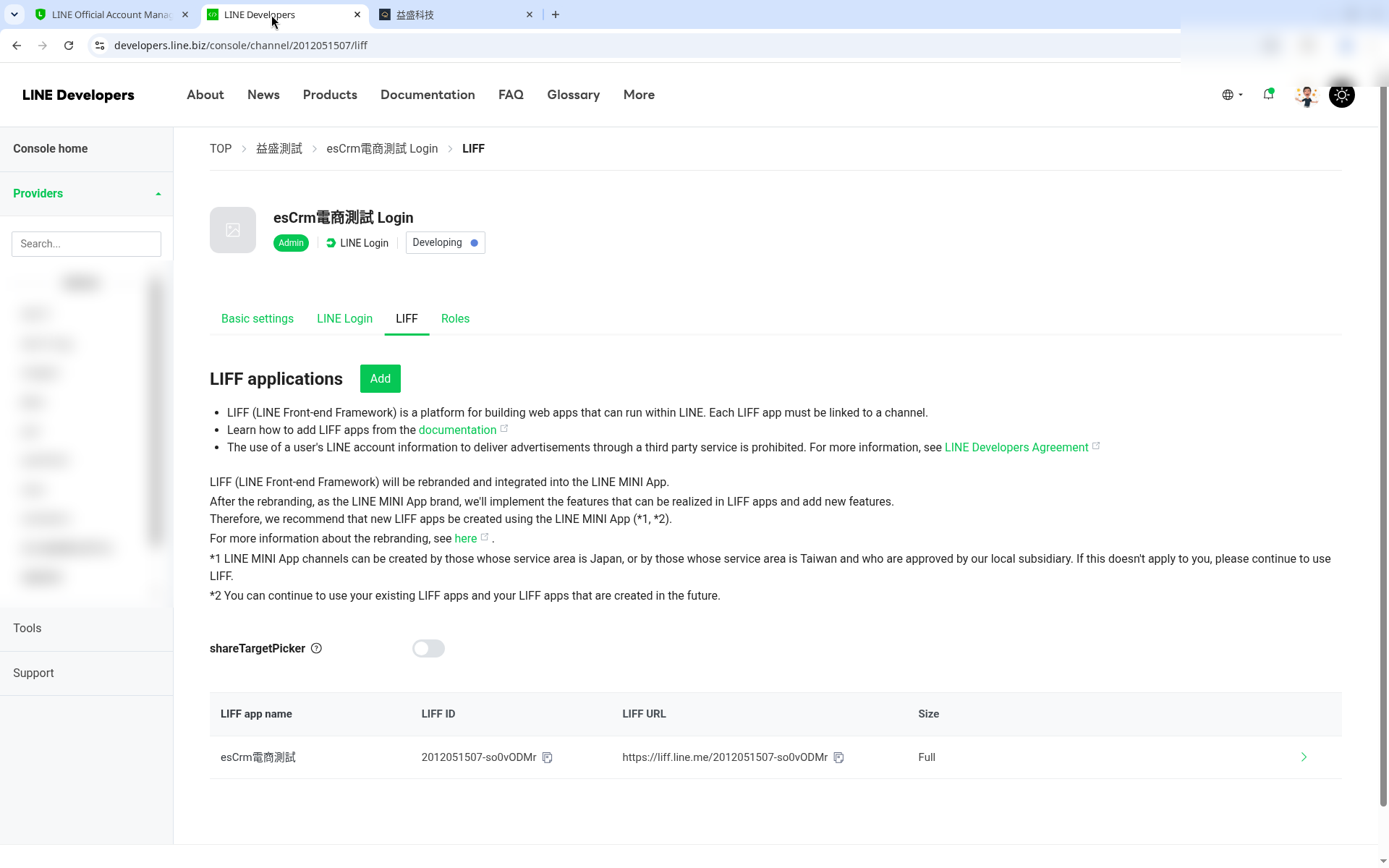The width and height of the screenshot is (1389, 868).
Task: Open the More menu
Action: pyautogui.click(x=639, y=95)
